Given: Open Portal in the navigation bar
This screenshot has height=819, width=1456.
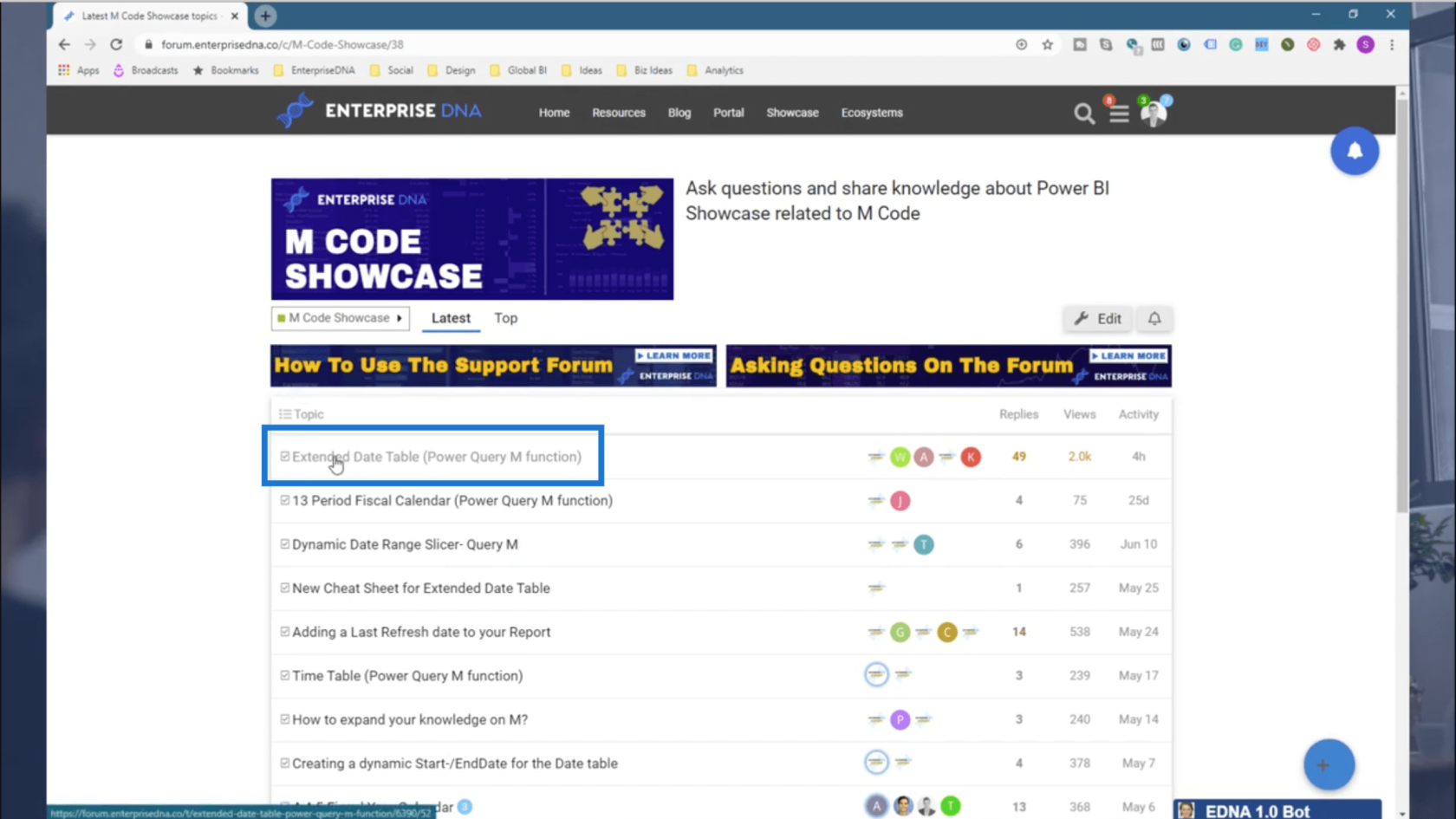Looking at the screenshot, I should pyautogui.click(x=729, y=113).
